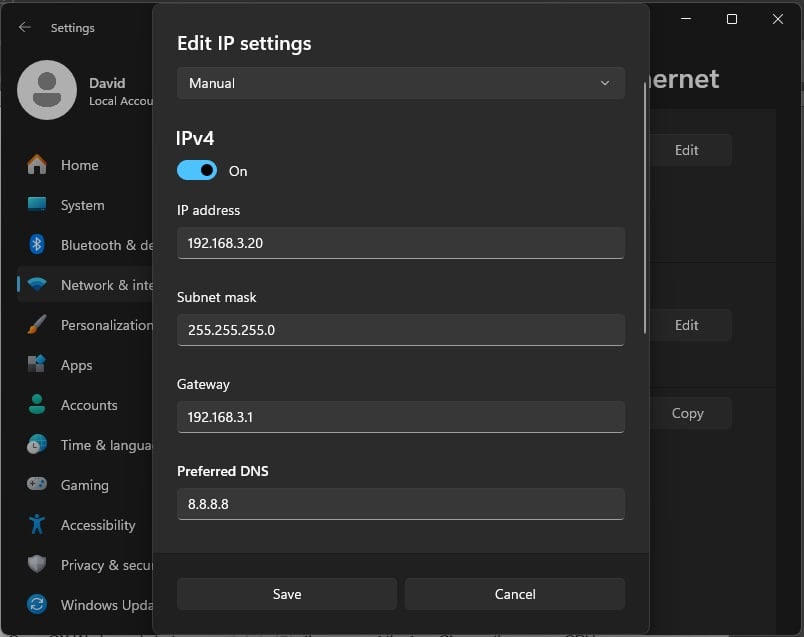Image resolution: width=804 pixels, height=637 pixels.
Task: Click the back arrow in Settings header
Action: (24, 27)
